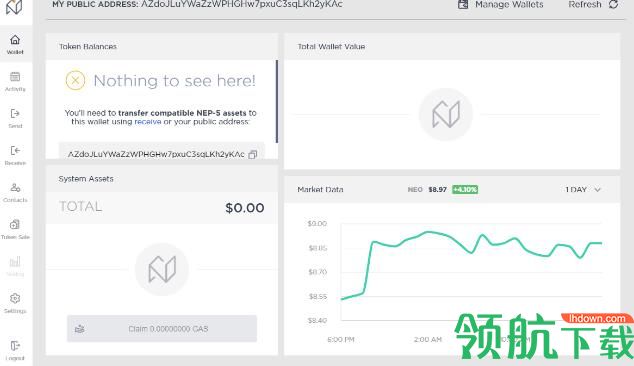Open the Receive page in sidebar

[15, 155]
